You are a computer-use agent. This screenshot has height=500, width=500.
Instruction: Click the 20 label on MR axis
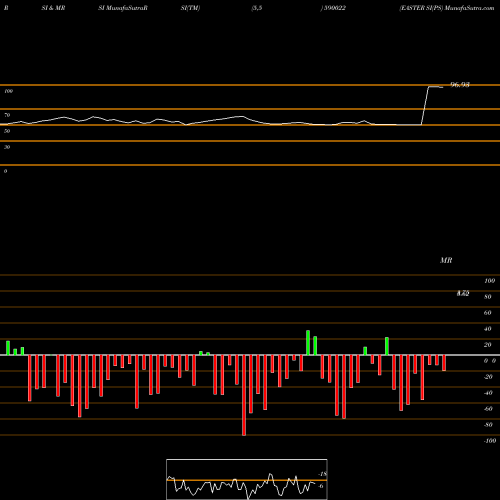pyautogui.click(x=488, y=345)
